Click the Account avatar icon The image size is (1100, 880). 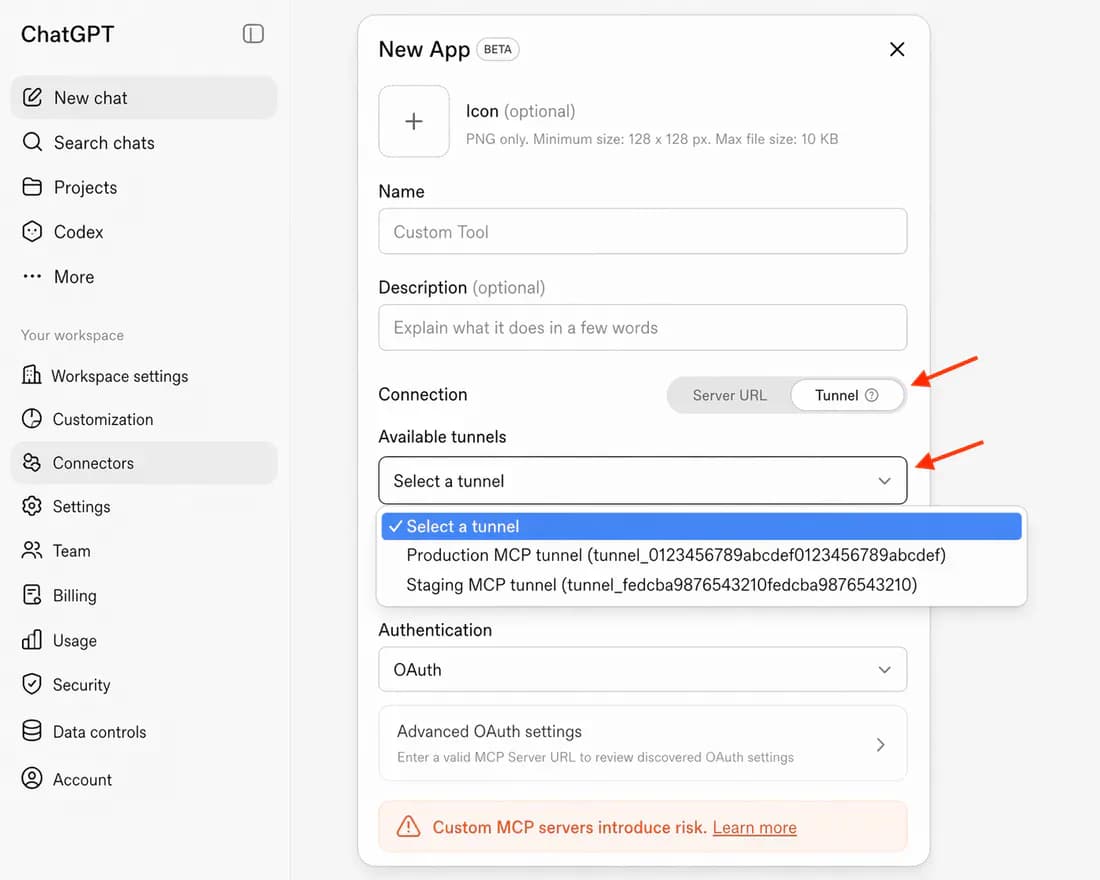tap(32, 778)
